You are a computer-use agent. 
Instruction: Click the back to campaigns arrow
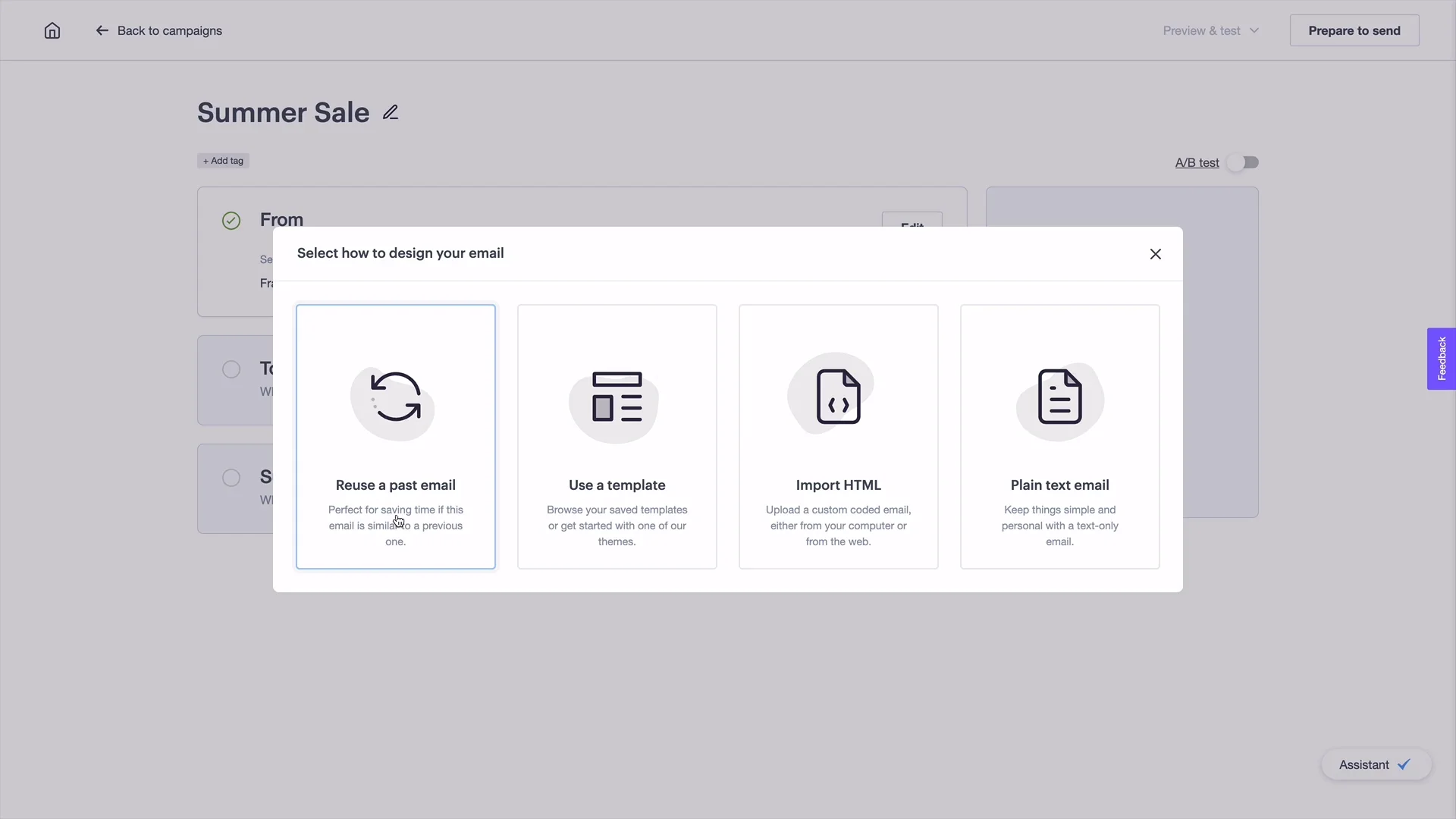click(102, 30)
